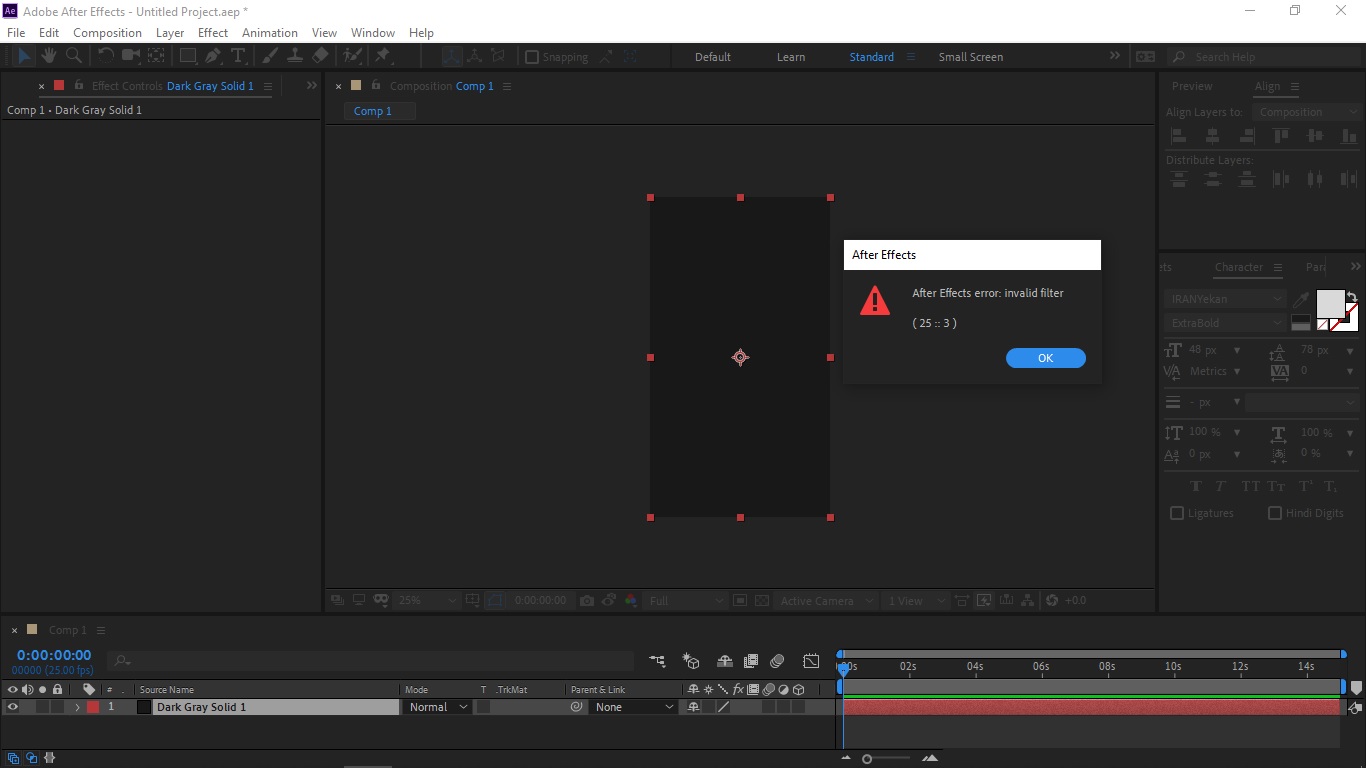Open the Layer menu
The height and width of the screenshot is (768, 1366).
click(x=170, y=33)
